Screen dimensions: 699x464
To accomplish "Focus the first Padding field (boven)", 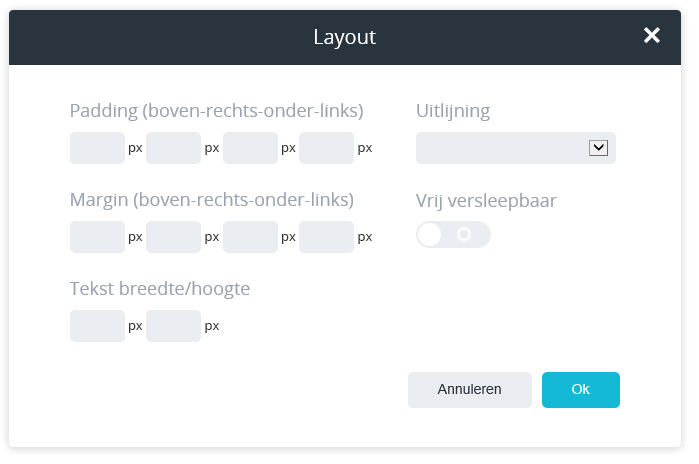I will coord(97,148).
